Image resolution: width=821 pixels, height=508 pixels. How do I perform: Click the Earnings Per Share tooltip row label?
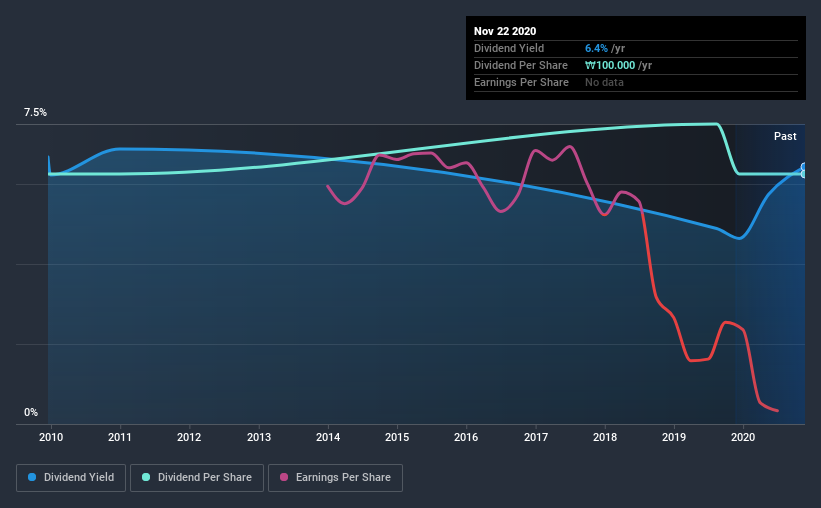click(x=521, y=82)
